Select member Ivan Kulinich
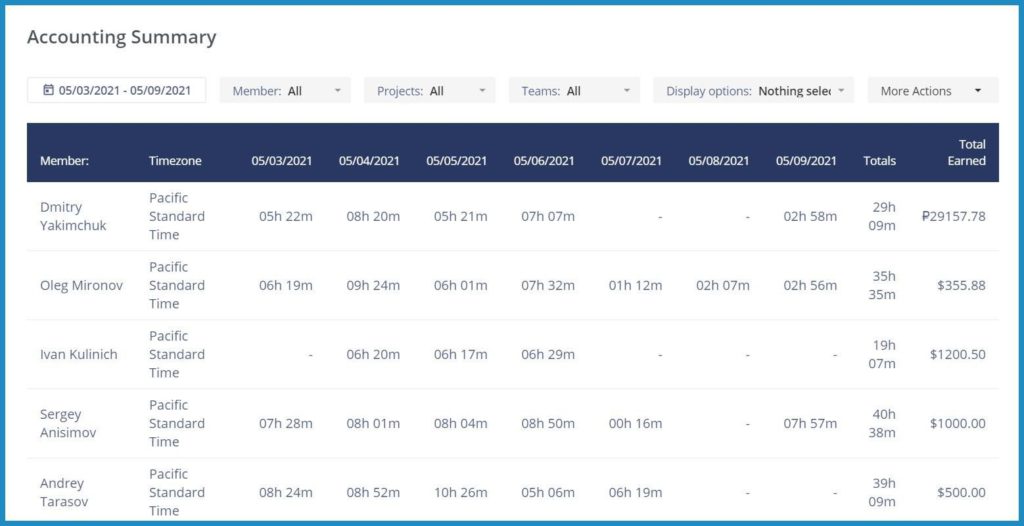1024x526 pixels. point(78,354)
